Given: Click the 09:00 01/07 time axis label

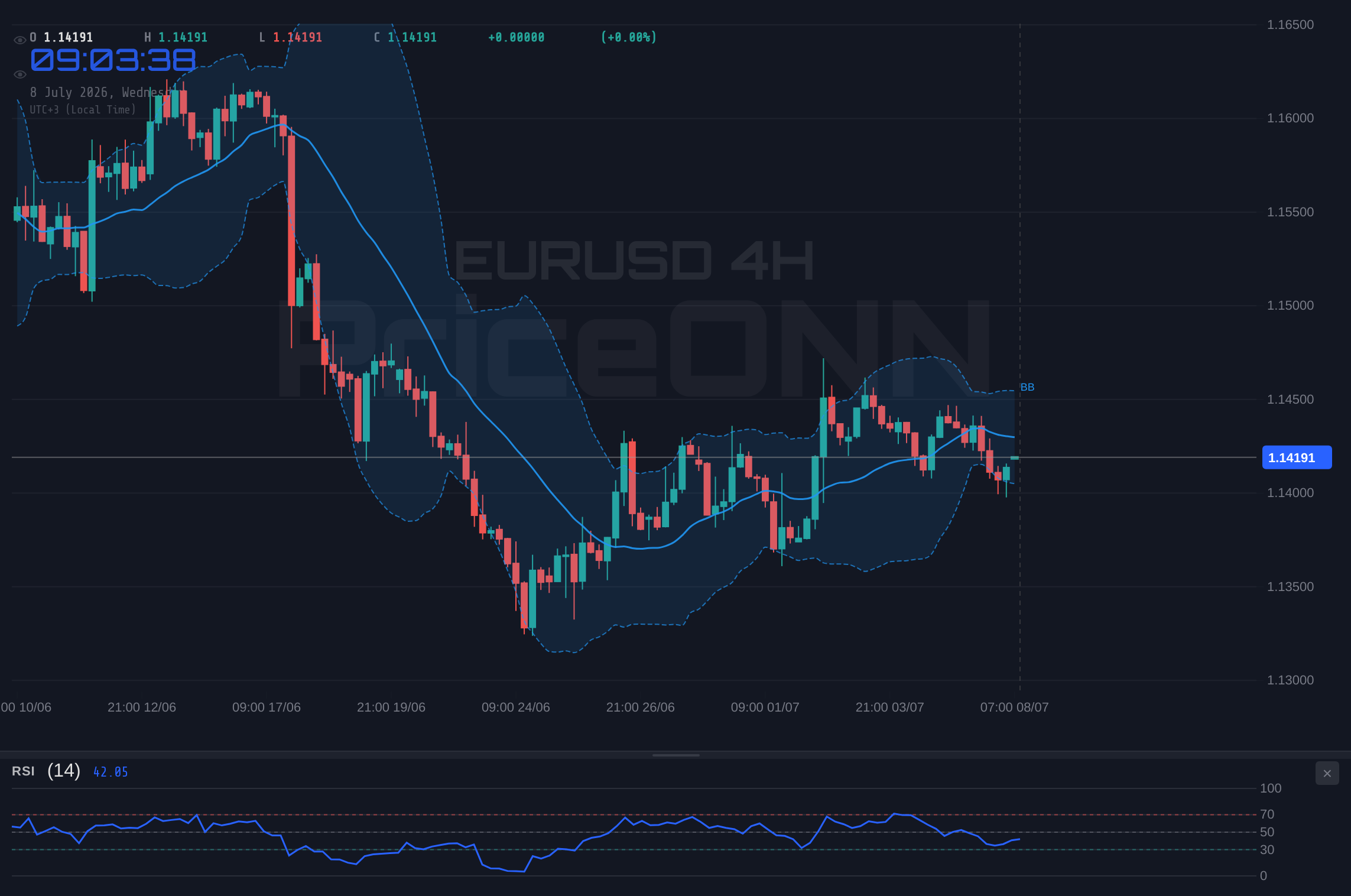Looking at the screenshot, I should (765, 707).
